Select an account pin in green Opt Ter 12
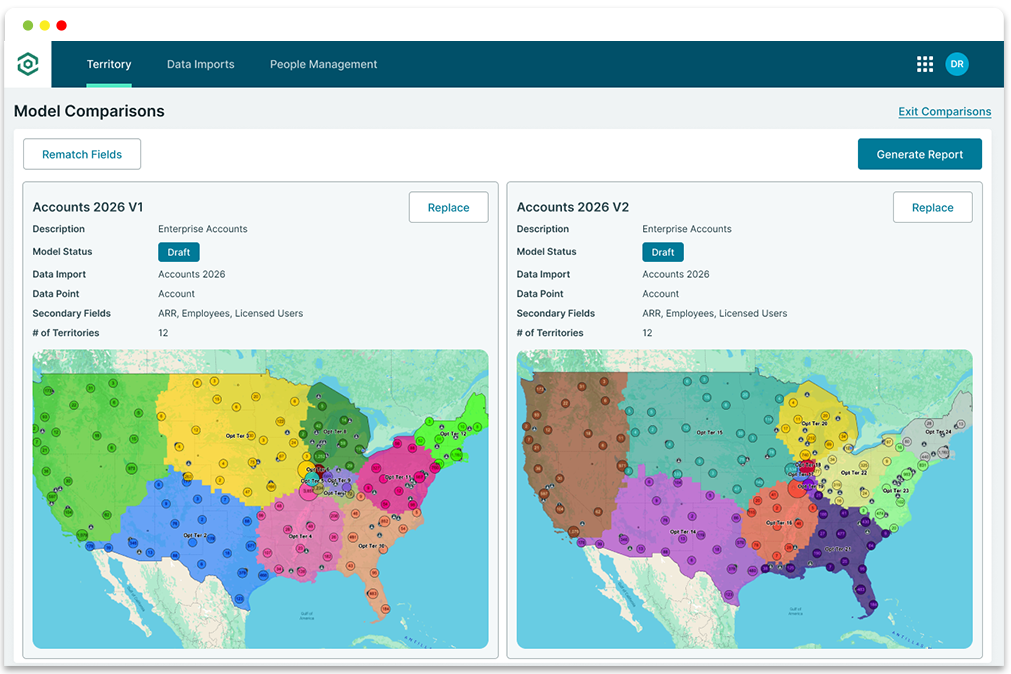Image resolution: width=1011 pixels, height=674 pixels. click(462, 425)
